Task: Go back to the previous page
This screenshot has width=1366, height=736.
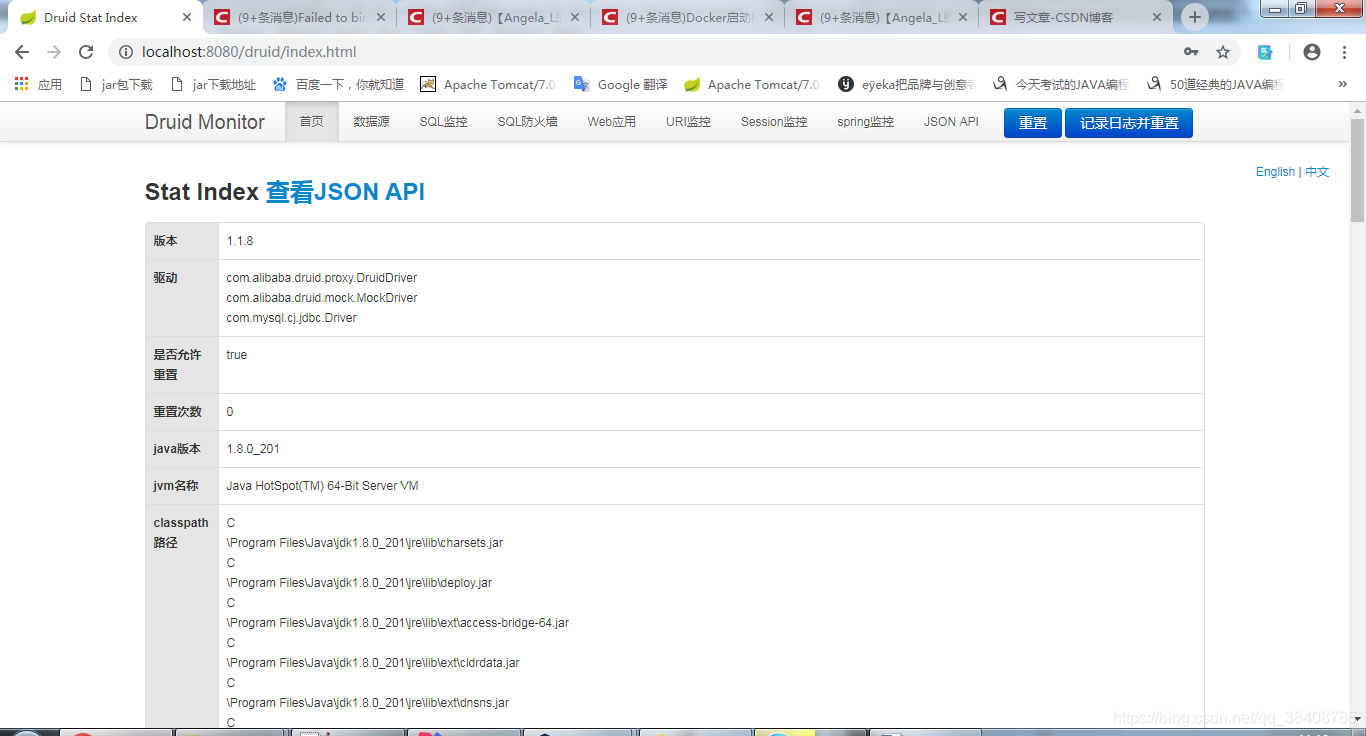Action: pos(22,52)
